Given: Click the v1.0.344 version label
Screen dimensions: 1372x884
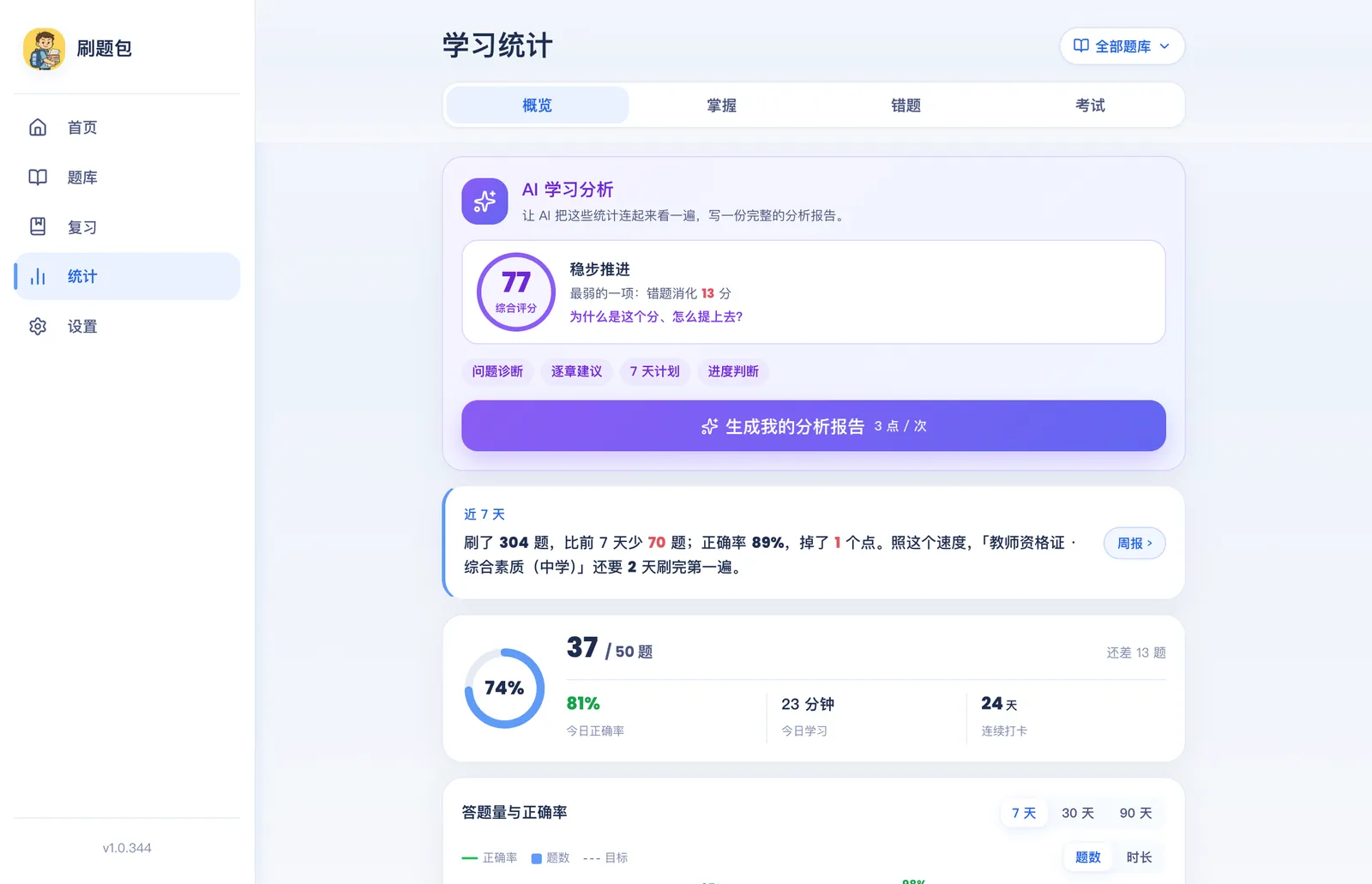Looking at the screenshot, I should pyautogui.click(x=127, y=848).
